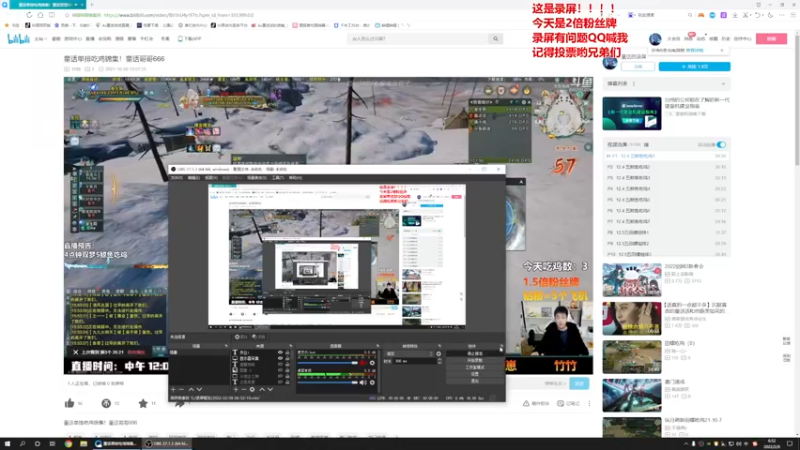Mute the second mixer channel speaker icon
The width and height of the screenshot is (800, 450).
click(363, 382)
